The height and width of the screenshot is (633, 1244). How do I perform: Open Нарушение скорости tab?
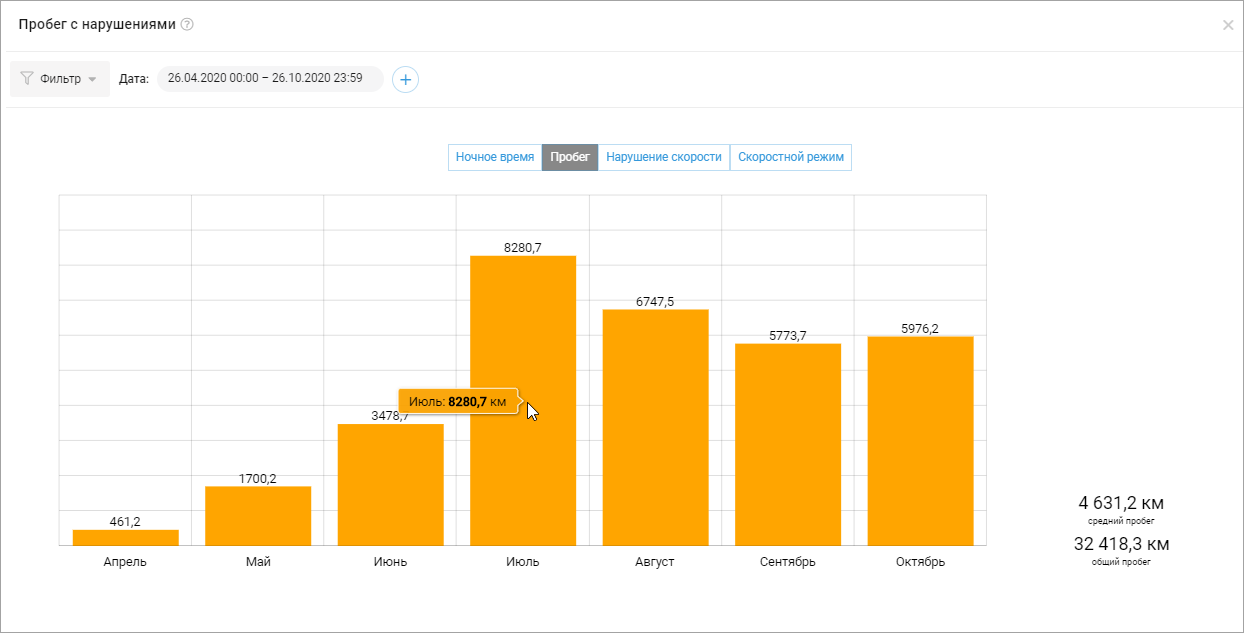664,157
